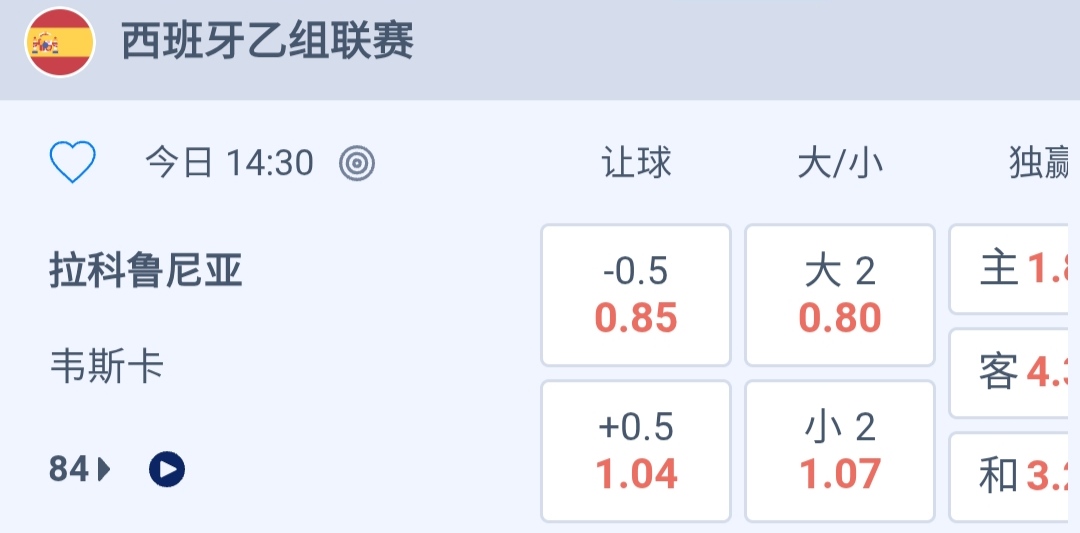Open team 拉科鲁尼亚 details
1080x533 pixels.
146,271
